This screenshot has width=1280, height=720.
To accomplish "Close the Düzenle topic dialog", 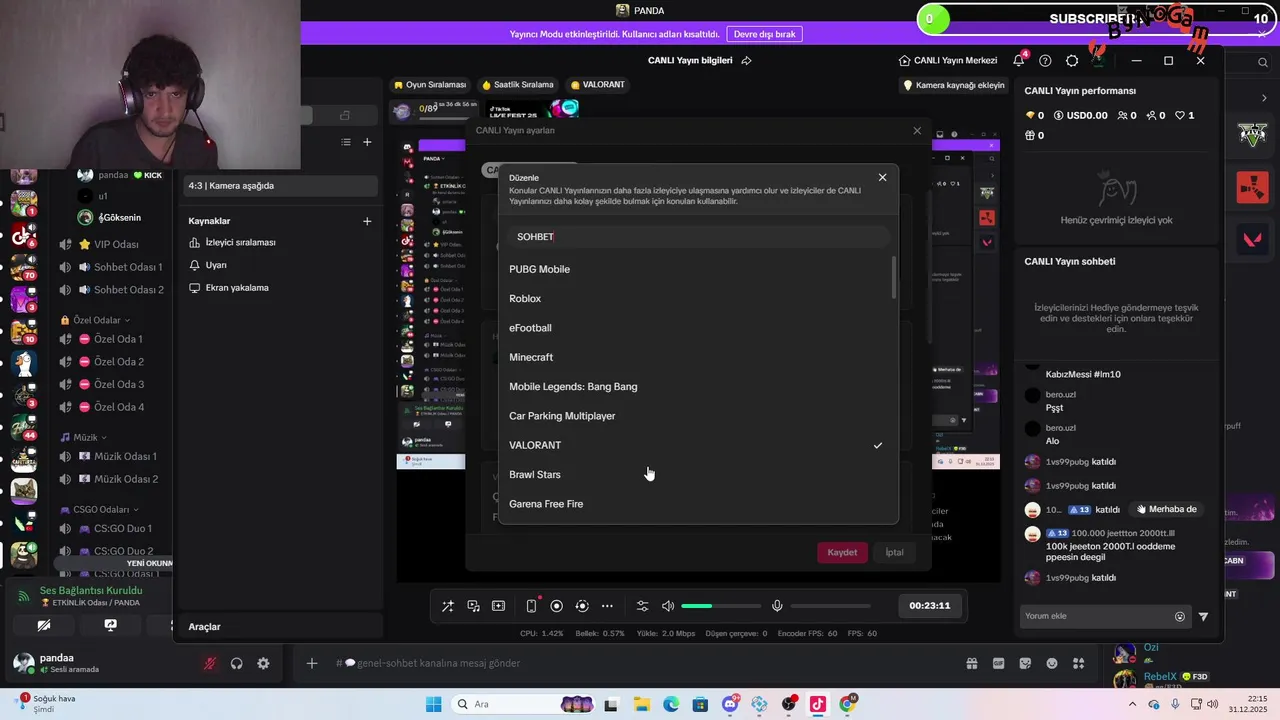I will tap(882, 177).
